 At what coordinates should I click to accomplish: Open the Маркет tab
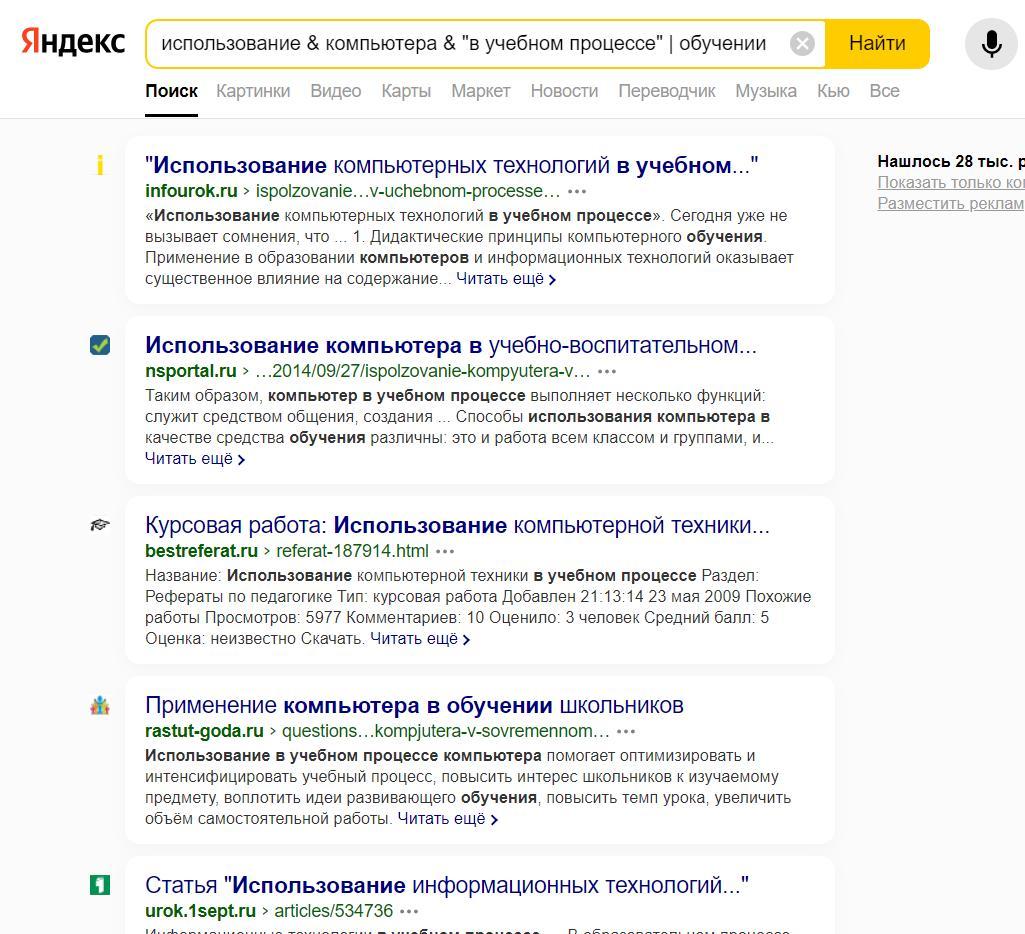(480, 91)
